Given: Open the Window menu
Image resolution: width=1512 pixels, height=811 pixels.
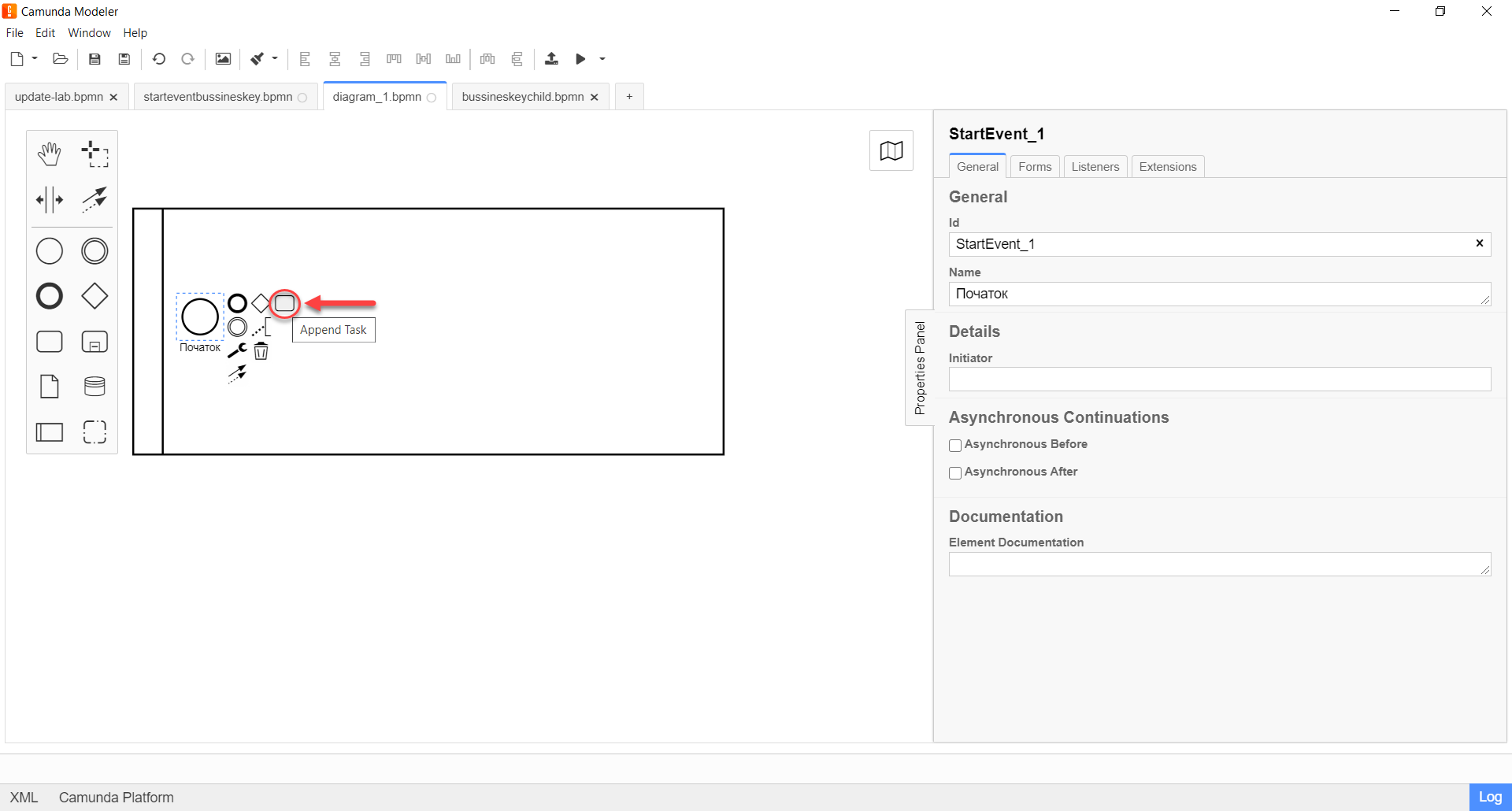Looking at the screenshot, I should pyautogui.click(x=89, y=33).
